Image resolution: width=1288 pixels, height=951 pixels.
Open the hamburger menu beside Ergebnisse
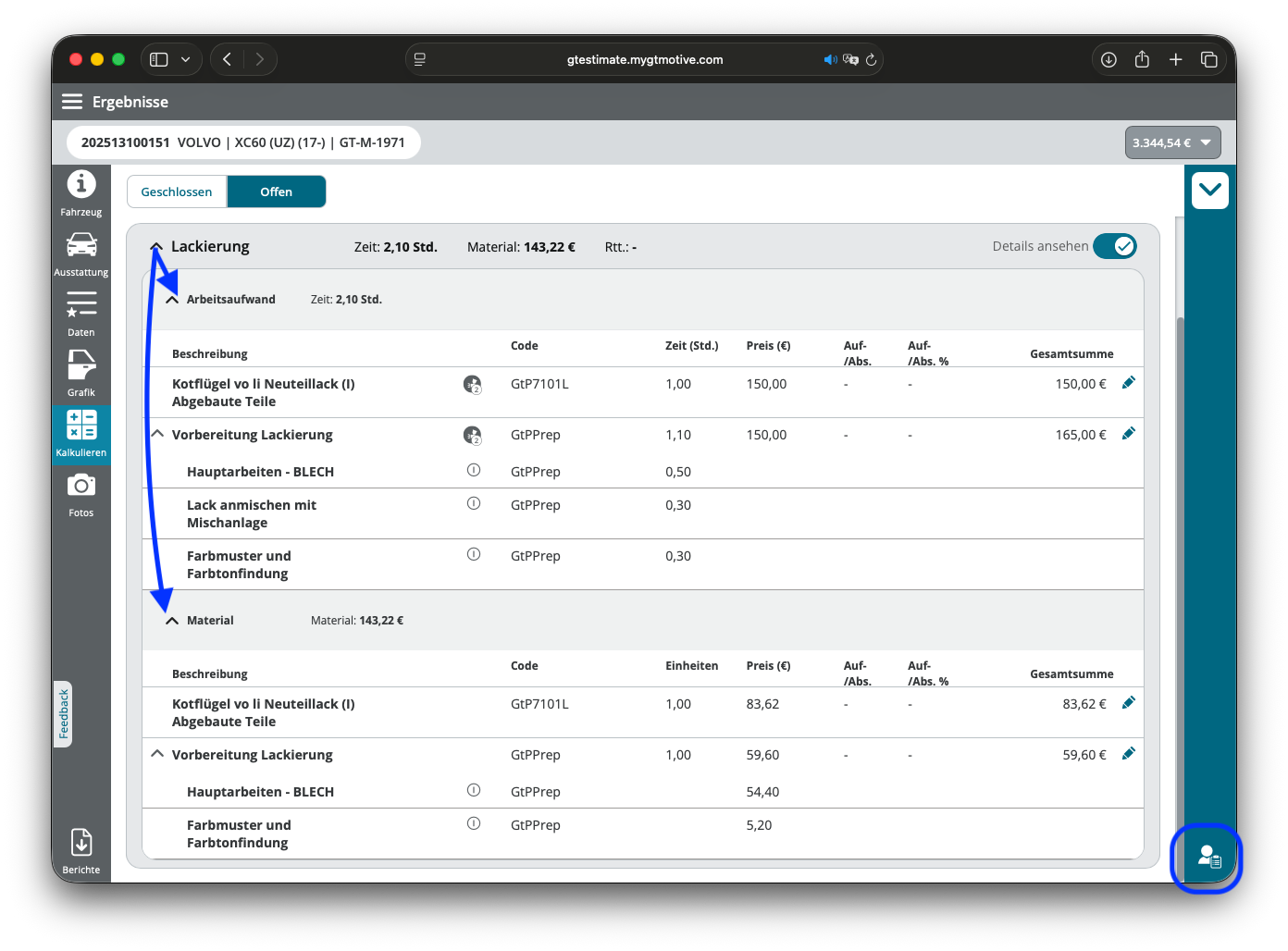[x=72, y=102]
